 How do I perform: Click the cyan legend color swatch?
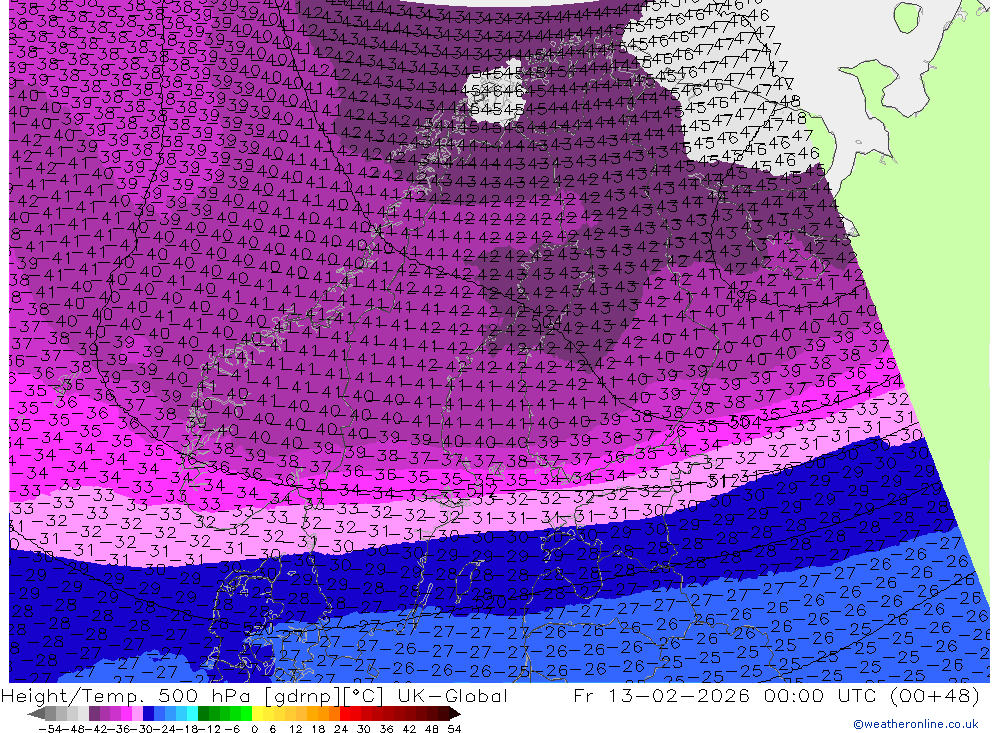[192, 713]
